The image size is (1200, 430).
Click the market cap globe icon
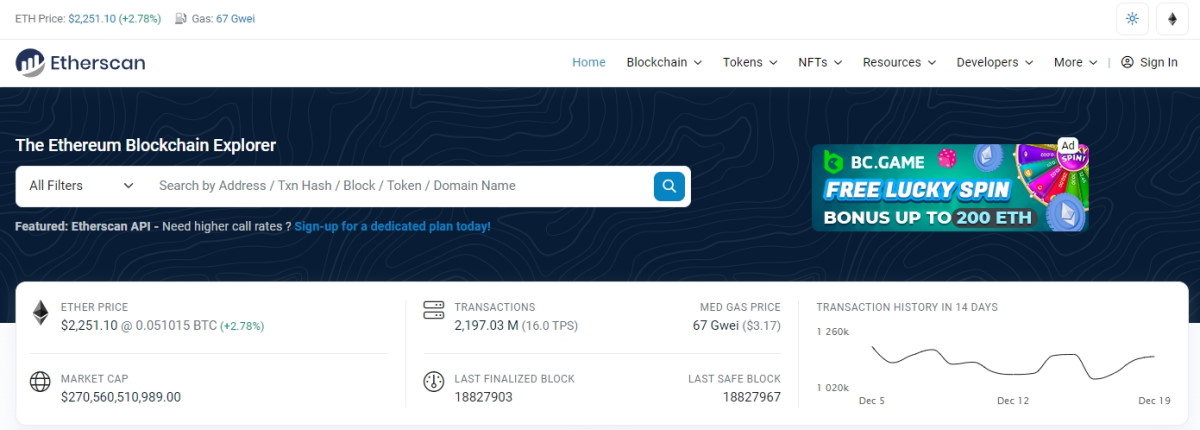coord(41,382)
